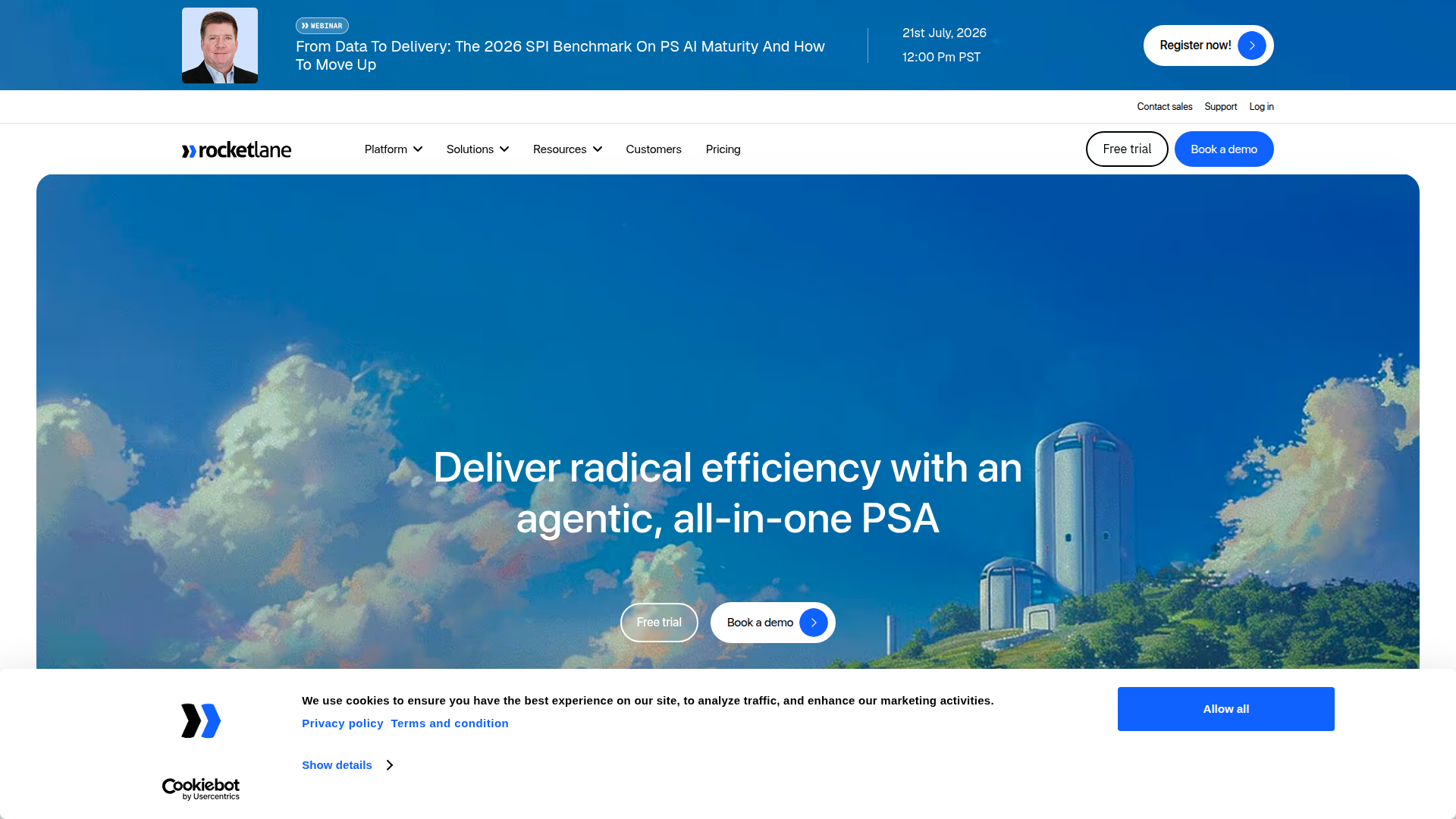The height and width of the screenshot is (819, 1456).
Task: Expand the Platform dropdown menu
Action: (393, 149)
